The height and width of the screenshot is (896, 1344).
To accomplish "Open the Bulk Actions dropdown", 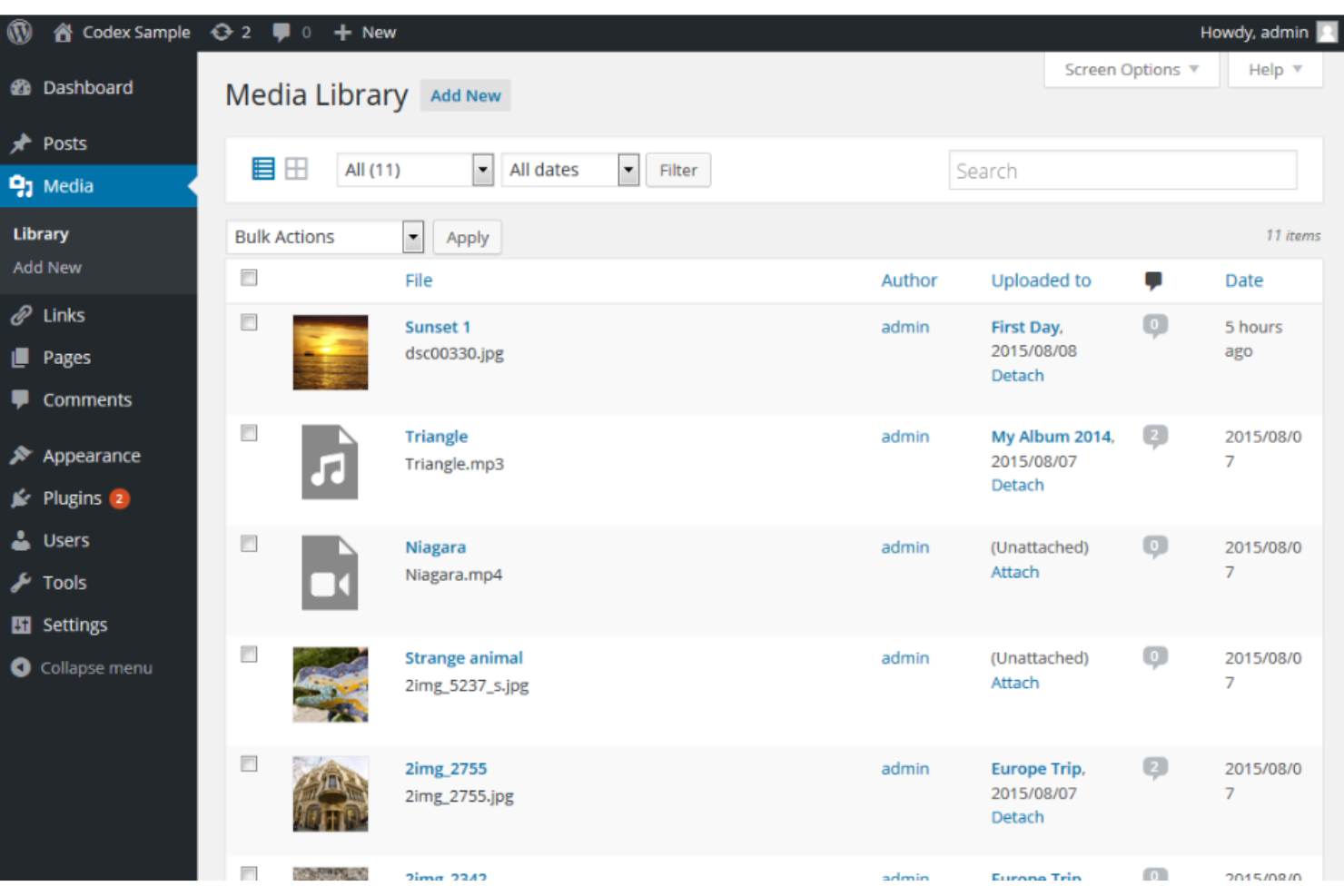I will point(324,236).
